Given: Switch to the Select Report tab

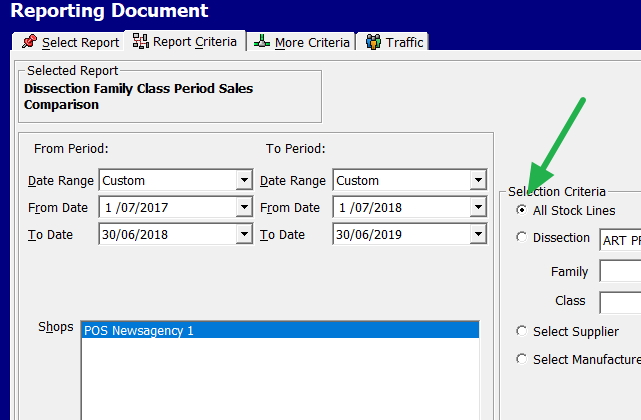Looking at the screenshot, I should [68, 42].
